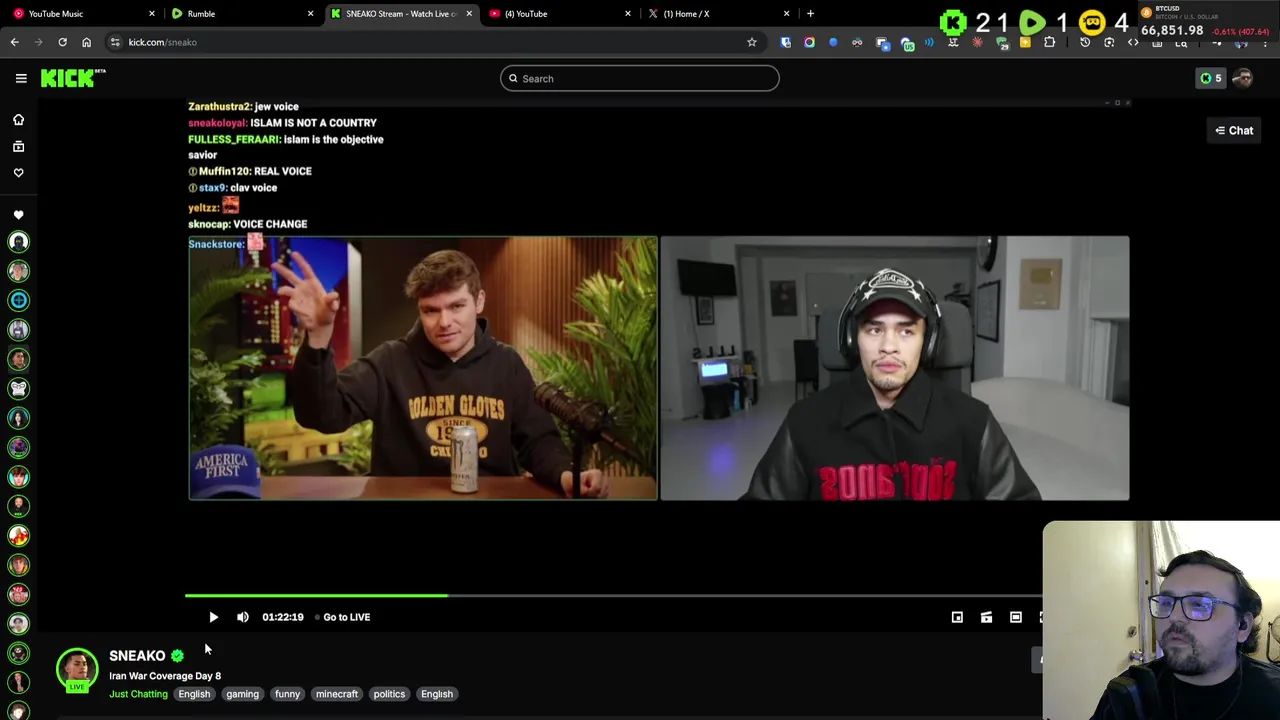The height and width of the screenshot is (720, 1280).
Task: Open the Kick hamburger sidebar menu
Action: coord(21,78)
